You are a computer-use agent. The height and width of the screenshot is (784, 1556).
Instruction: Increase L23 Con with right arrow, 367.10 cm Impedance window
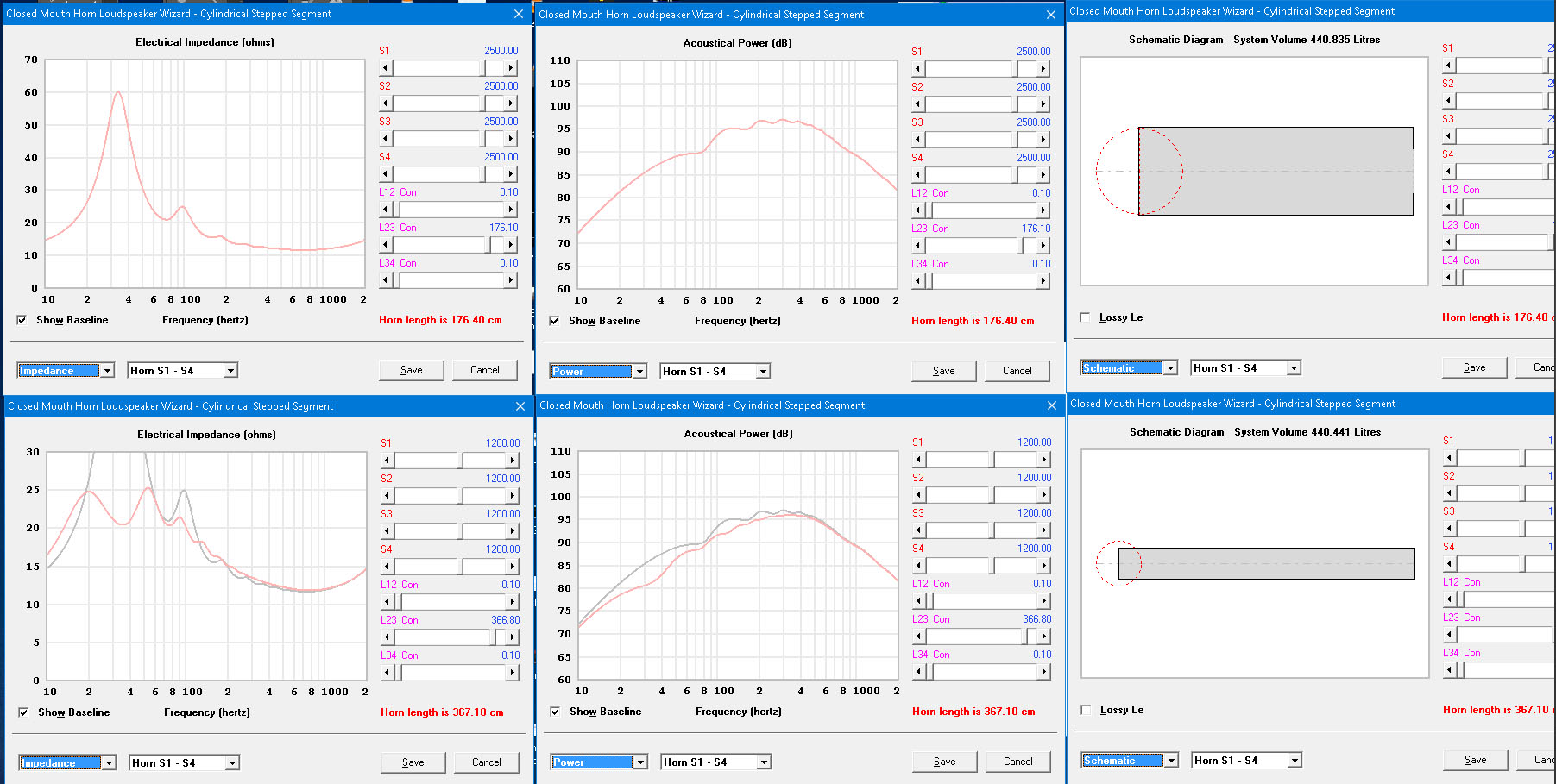[513, 637]
